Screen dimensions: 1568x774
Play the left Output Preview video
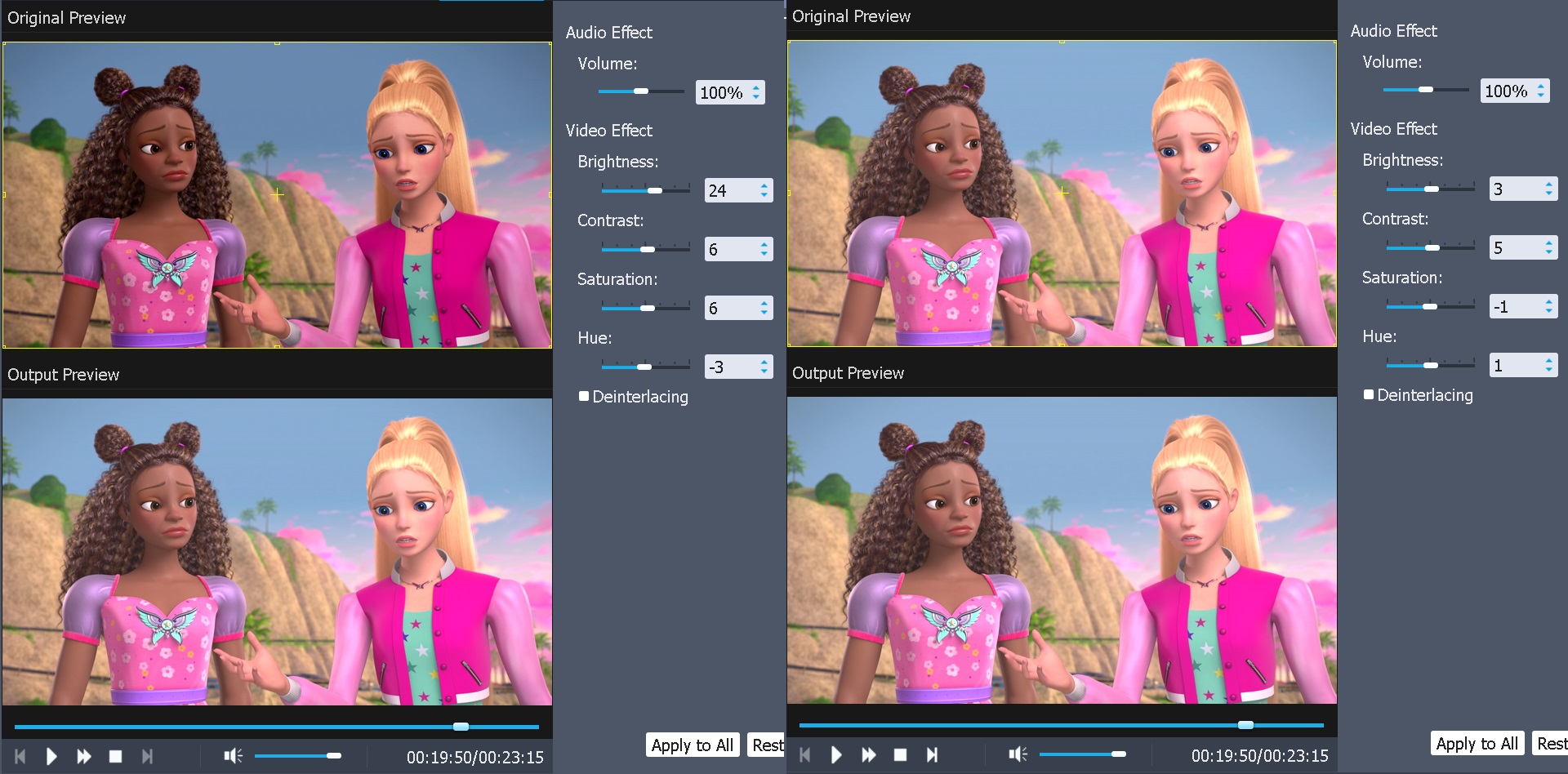coord(51,755)
